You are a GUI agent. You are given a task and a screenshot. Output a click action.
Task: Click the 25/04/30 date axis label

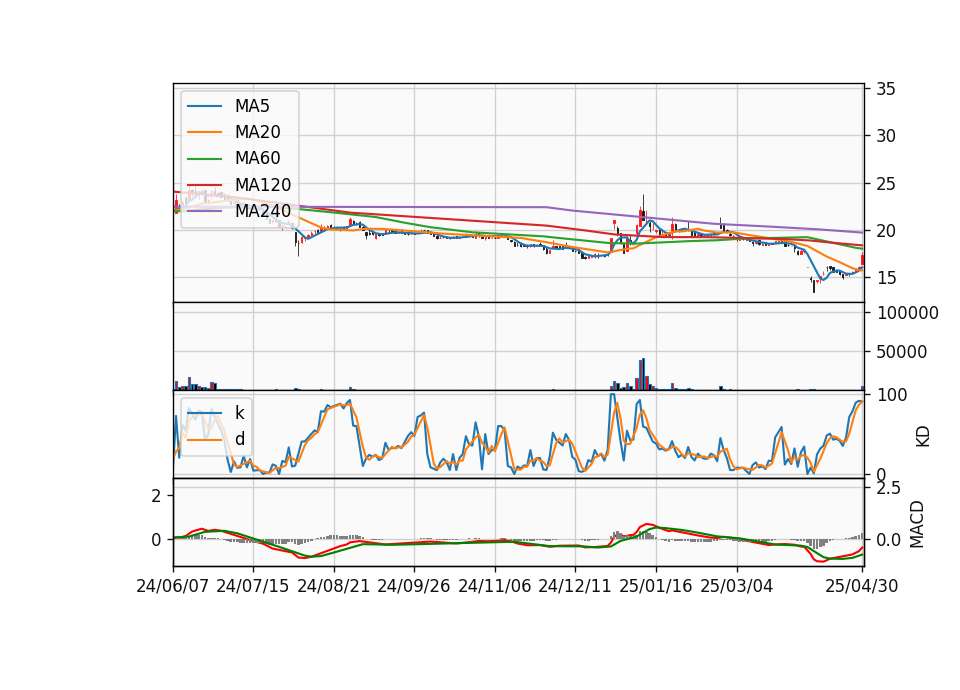point(862,587)
